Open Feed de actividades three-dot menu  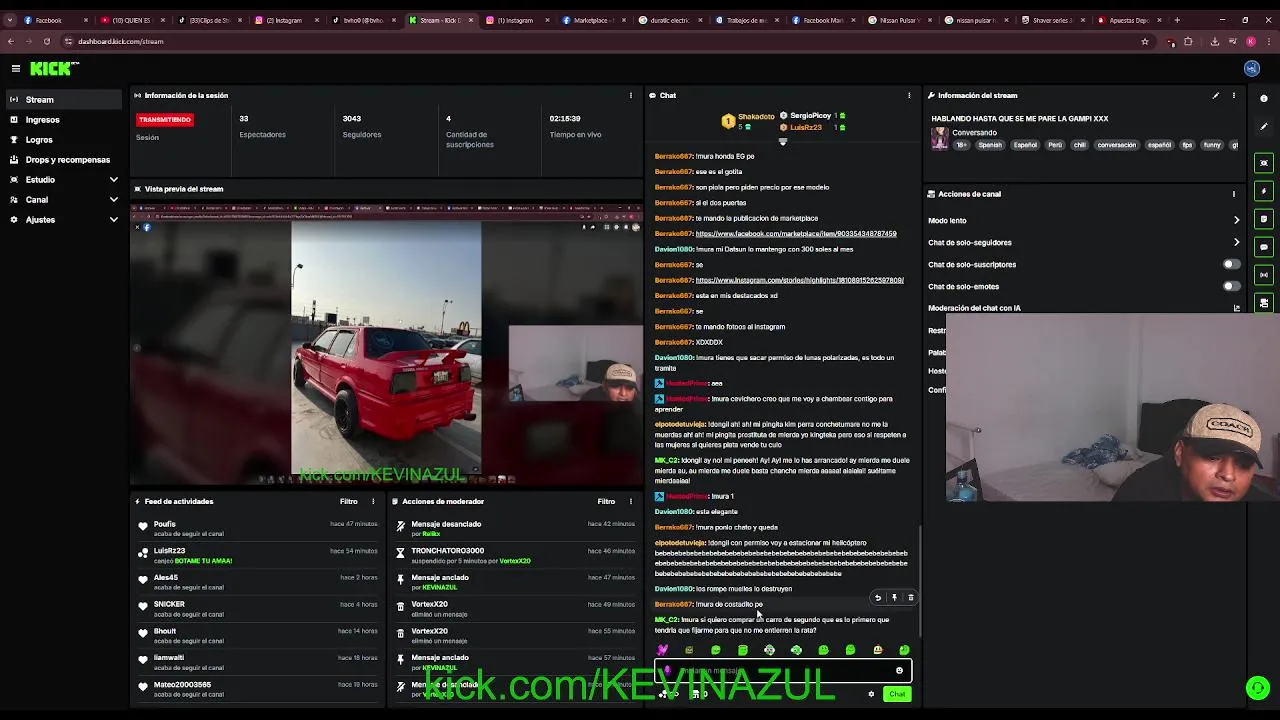pyautogui.click(x=373, y=501)
